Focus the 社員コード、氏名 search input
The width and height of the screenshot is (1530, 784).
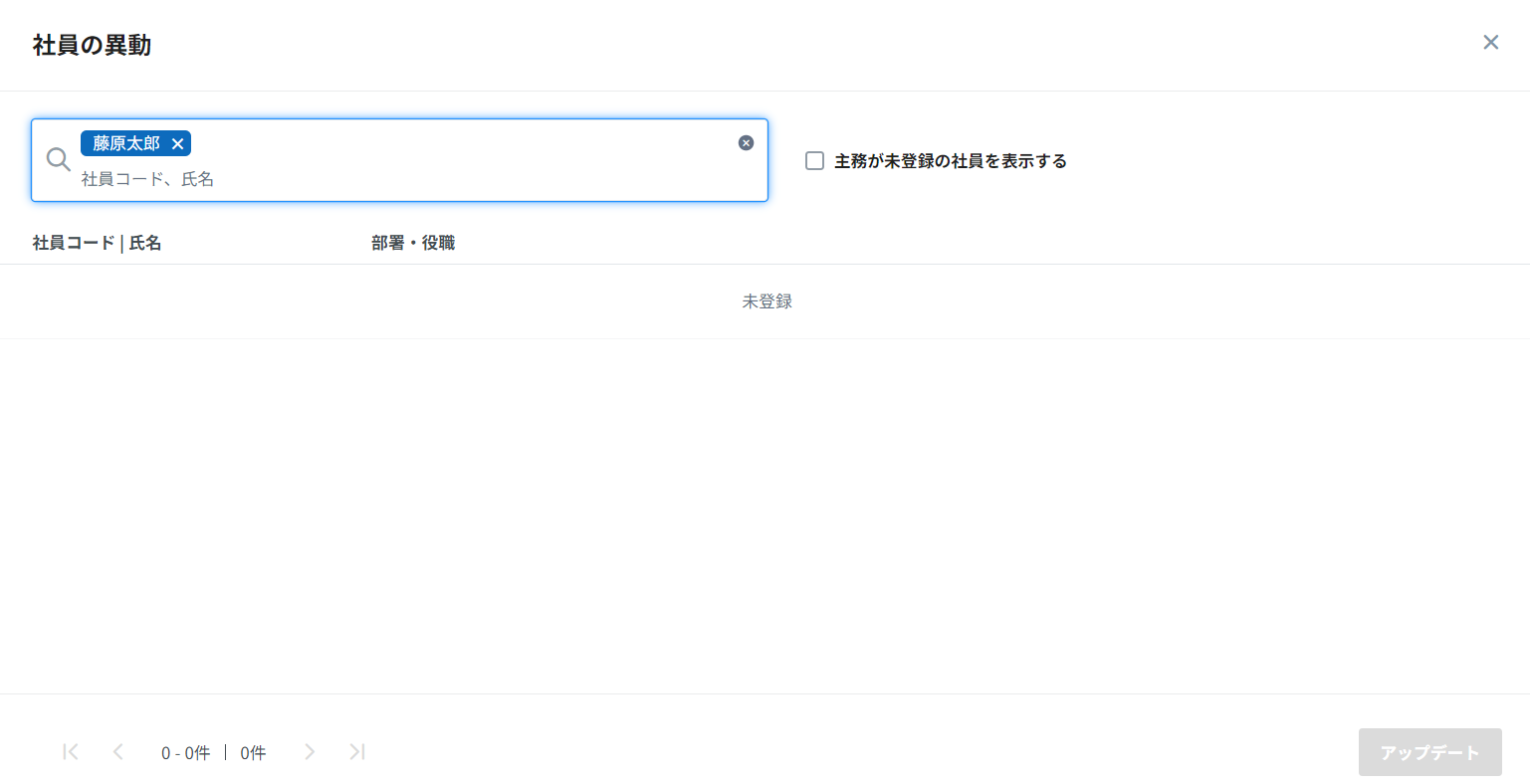(398, 179)
